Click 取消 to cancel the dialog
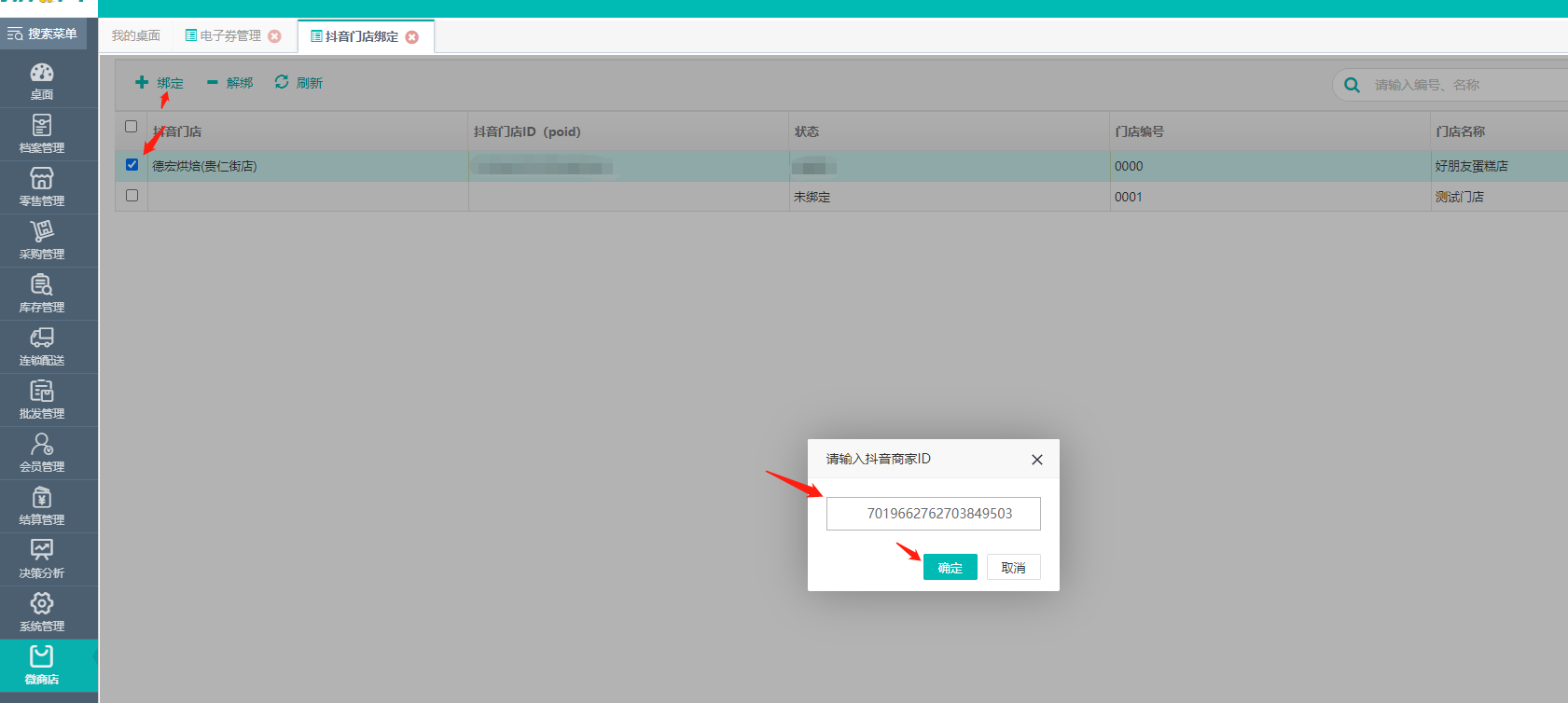Screen dimensions: 1568x703 click(x=1014, y=567)
